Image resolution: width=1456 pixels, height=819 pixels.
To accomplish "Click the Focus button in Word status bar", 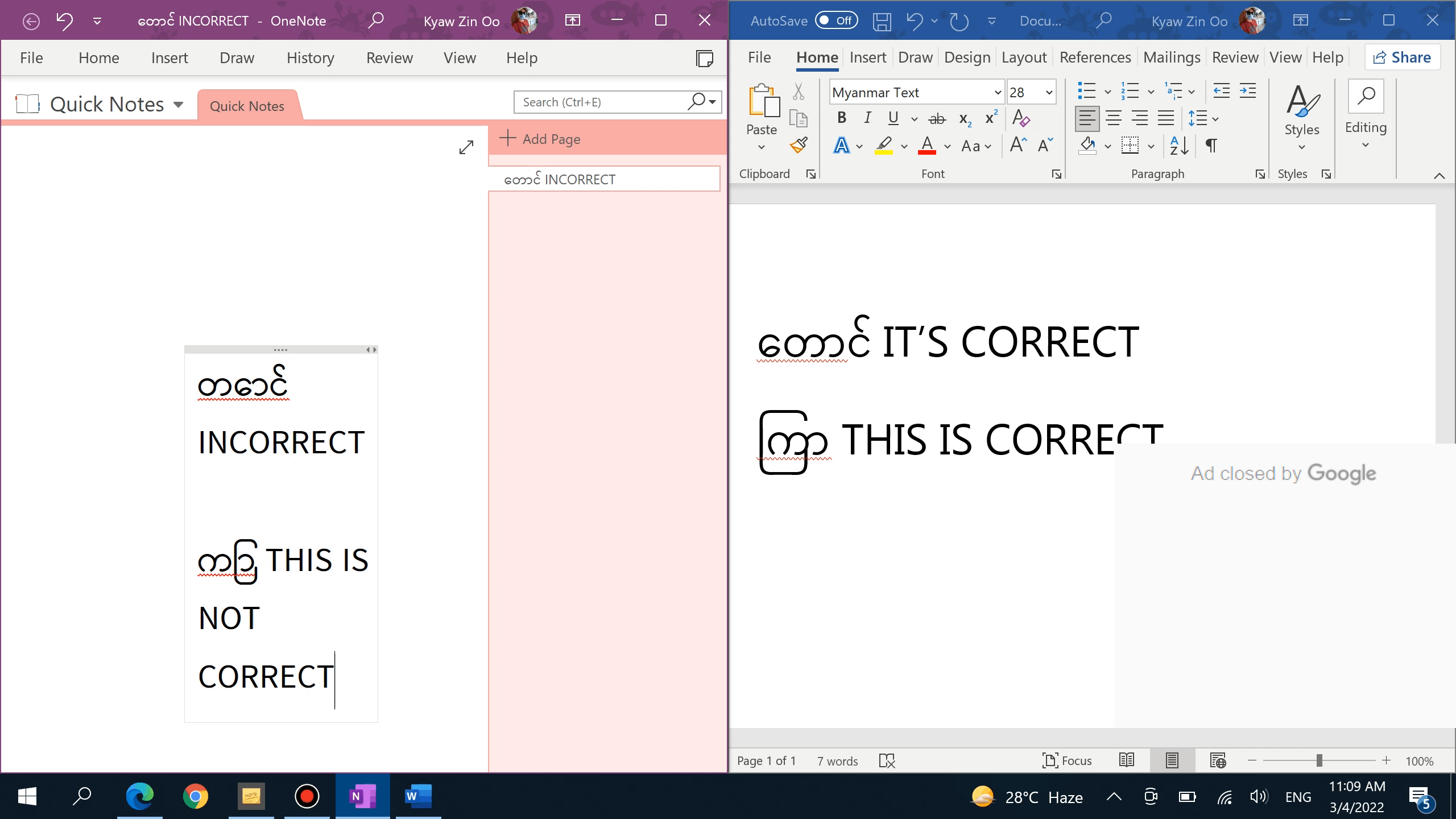I will (x=1067, y=760).
